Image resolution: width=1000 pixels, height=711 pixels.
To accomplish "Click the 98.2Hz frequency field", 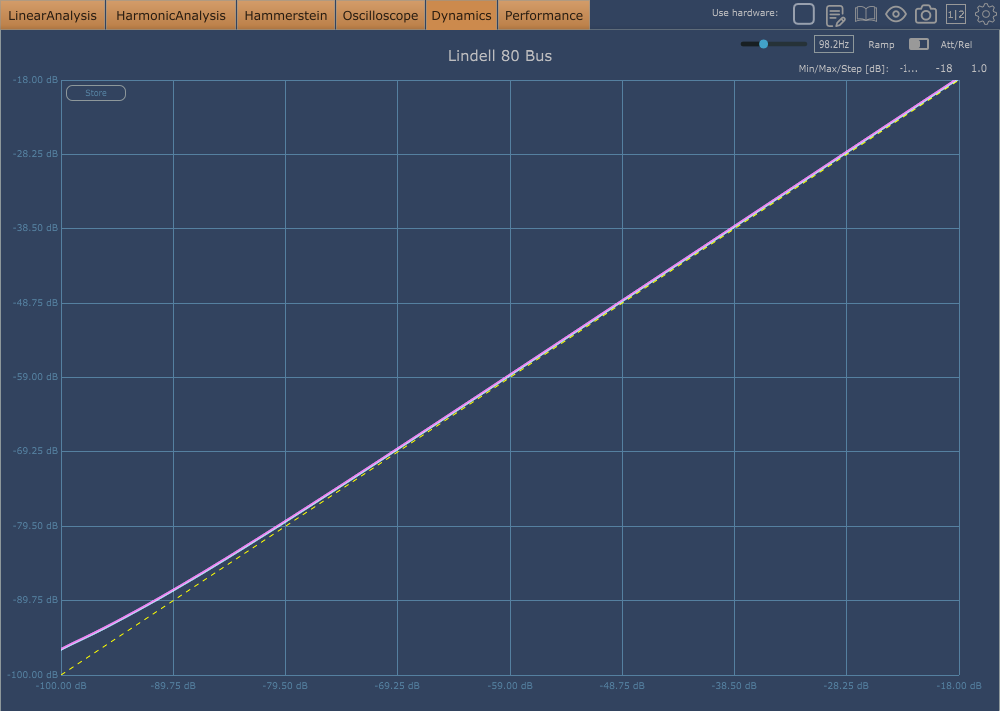I will tap(834, 44).
